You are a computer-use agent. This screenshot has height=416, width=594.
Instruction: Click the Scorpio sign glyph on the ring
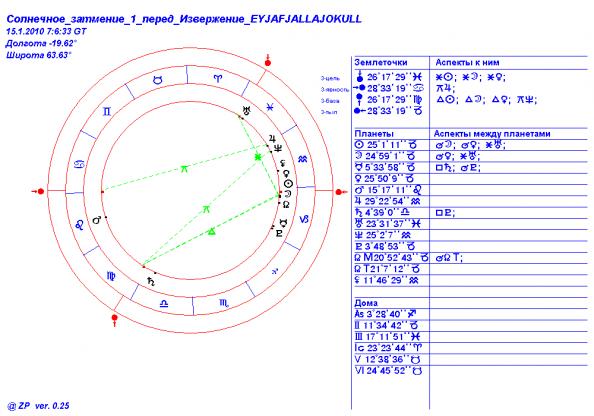click(224, 303)
